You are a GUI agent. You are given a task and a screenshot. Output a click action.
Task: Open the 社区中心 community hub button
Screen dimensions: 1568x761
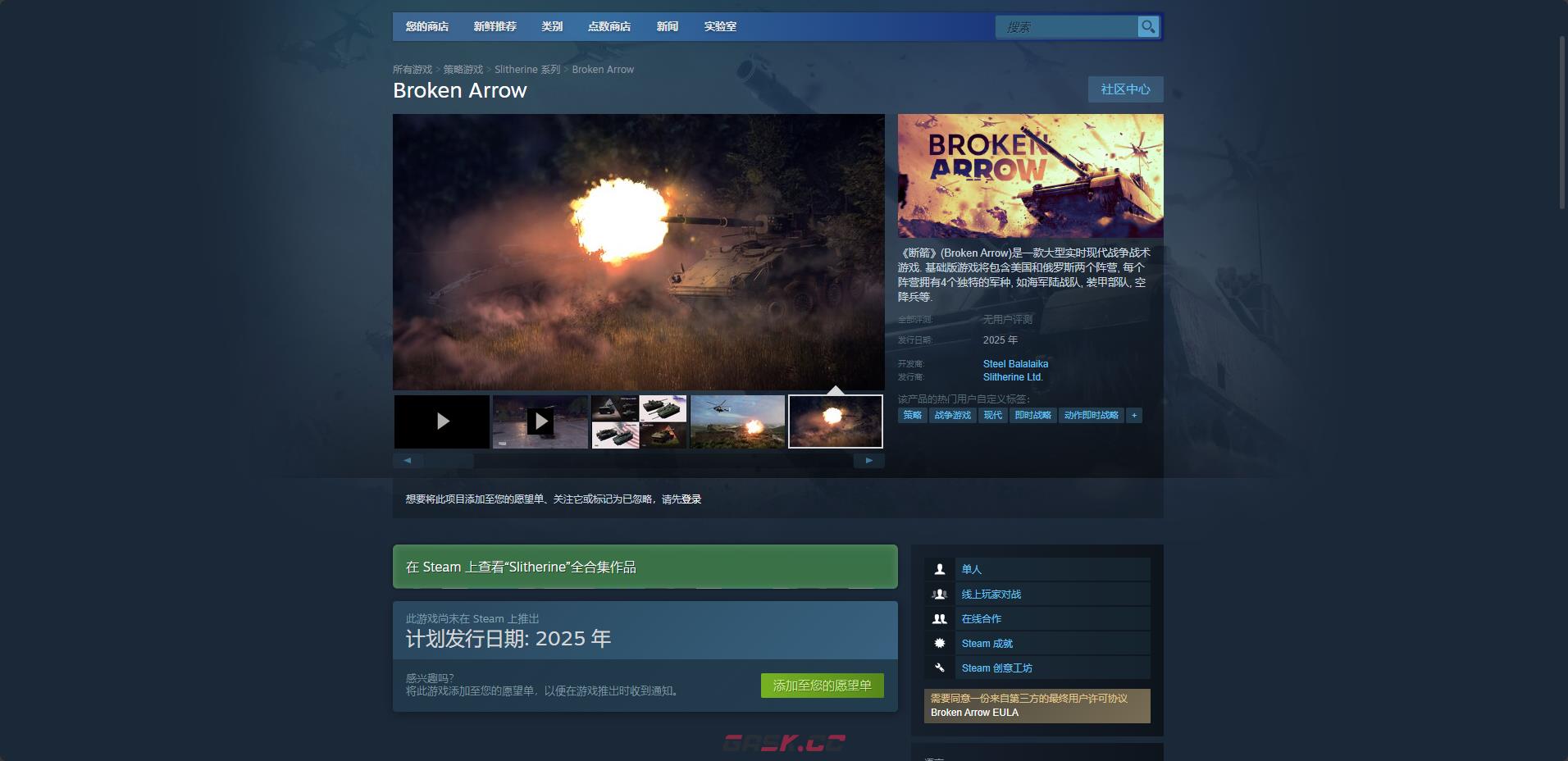[1126, 89]
